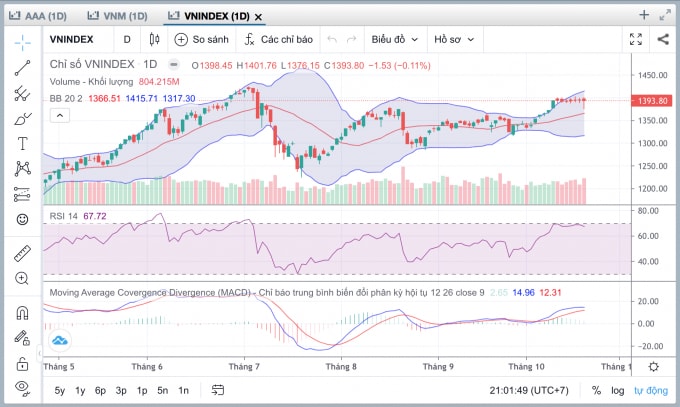The image size is (680, 407).
Task: Click the RSI 14 indicator legend
Action: pos(63,216)
